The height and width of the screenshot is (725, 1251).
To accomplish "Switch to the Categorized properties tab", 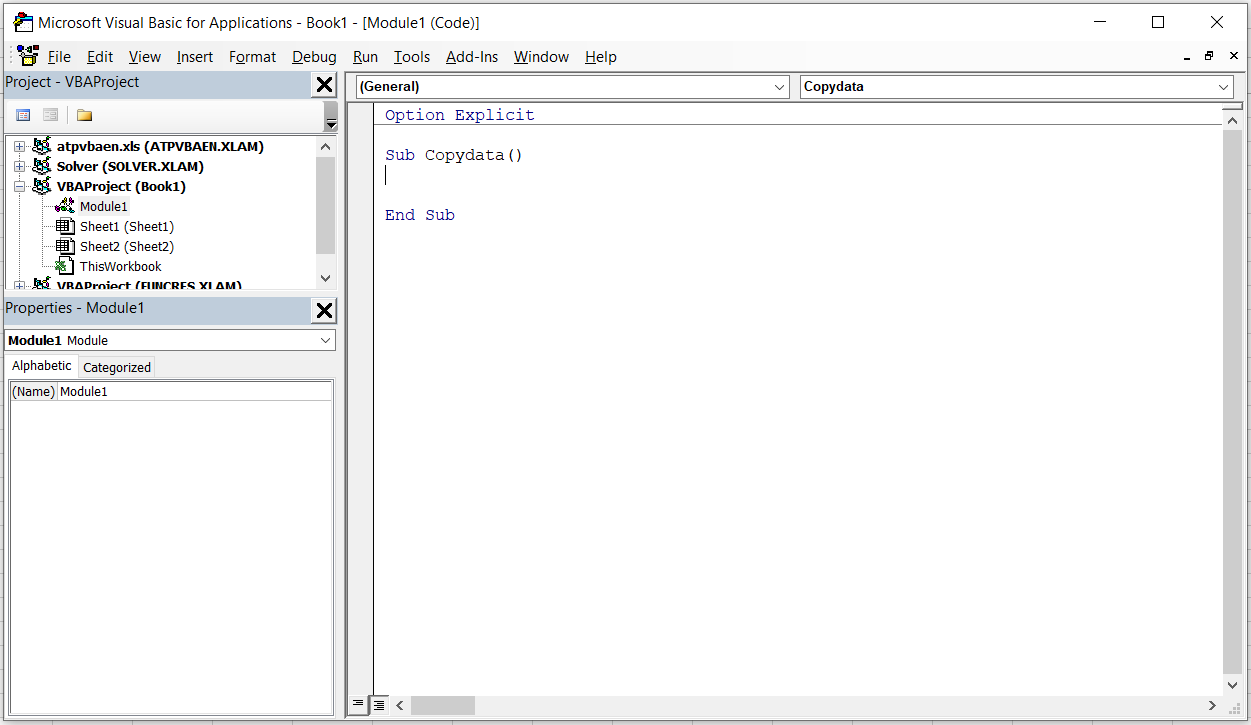I will point(117,367).
